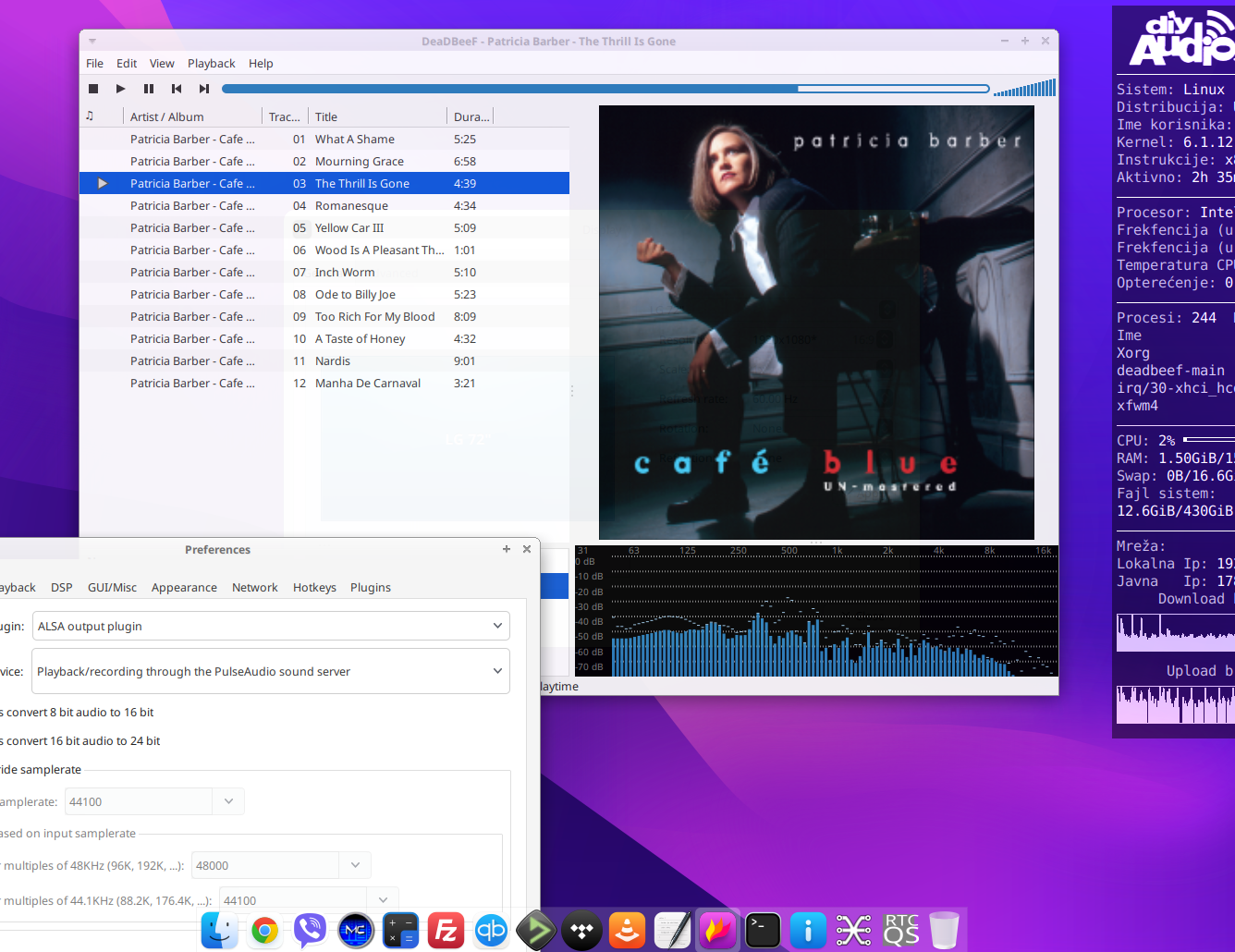Open the 48000 samplerate dropdown arrow

pyautogui.click(x=355, y=865)
